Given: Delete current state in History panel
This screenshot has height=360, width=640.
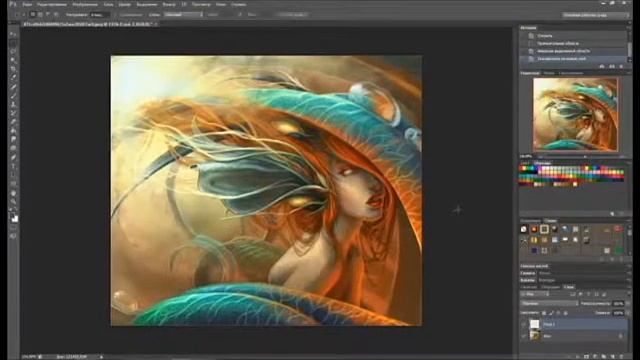Looking at the screenshot, I should coord(621,67).
